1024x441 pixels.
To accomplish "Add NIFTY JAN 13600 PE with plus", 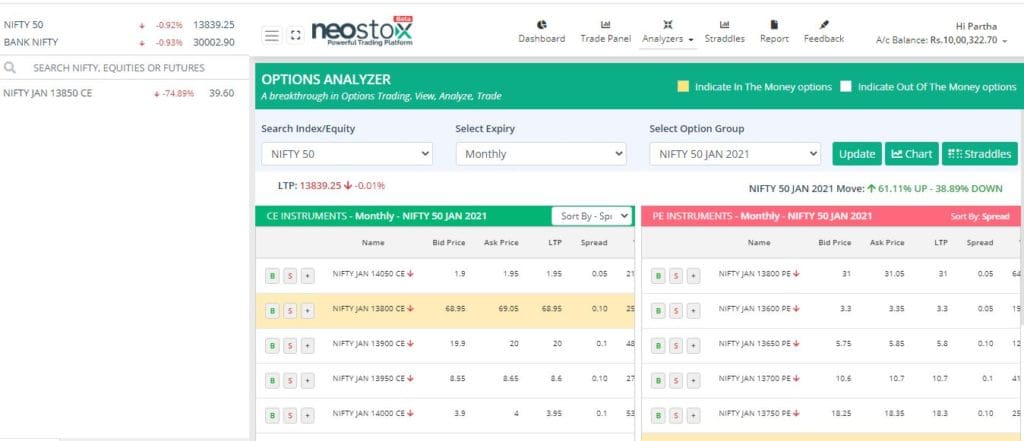I will (x=694, y=310).
